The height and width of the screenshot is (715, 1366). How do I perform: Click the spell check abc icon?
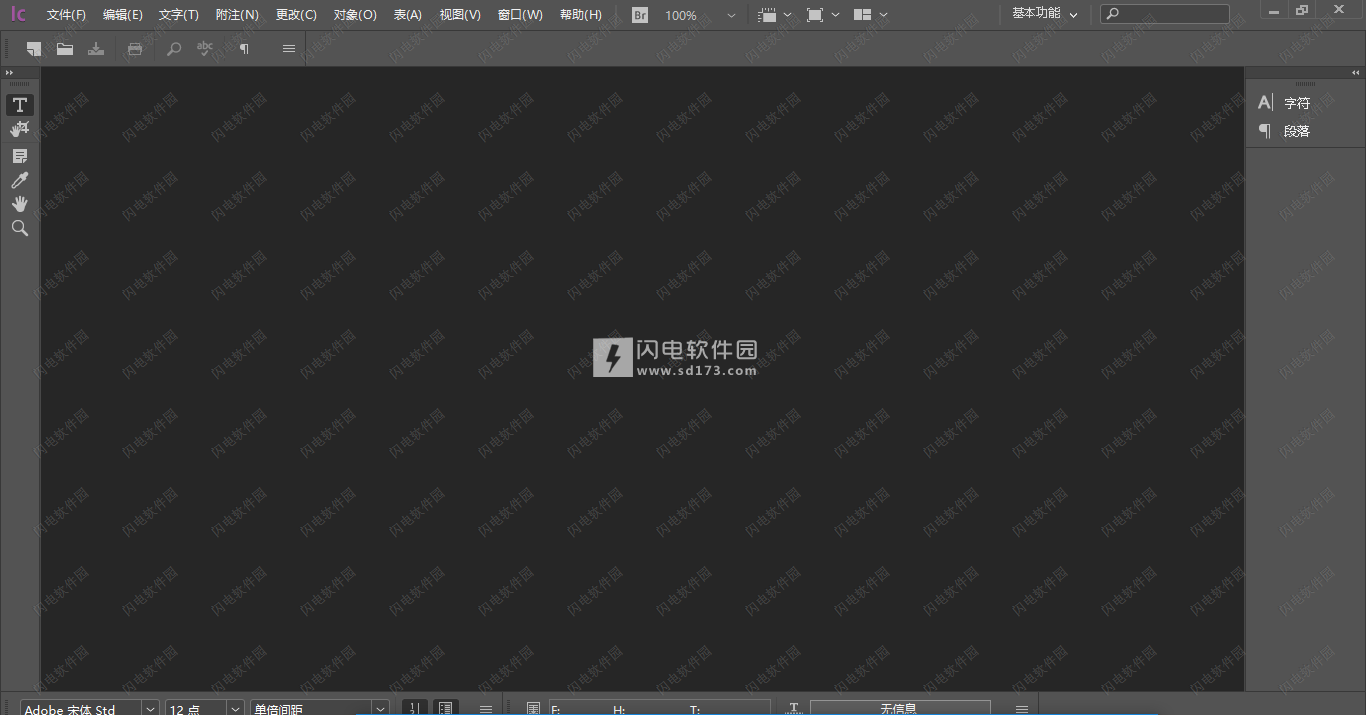(x=205, y=48)
